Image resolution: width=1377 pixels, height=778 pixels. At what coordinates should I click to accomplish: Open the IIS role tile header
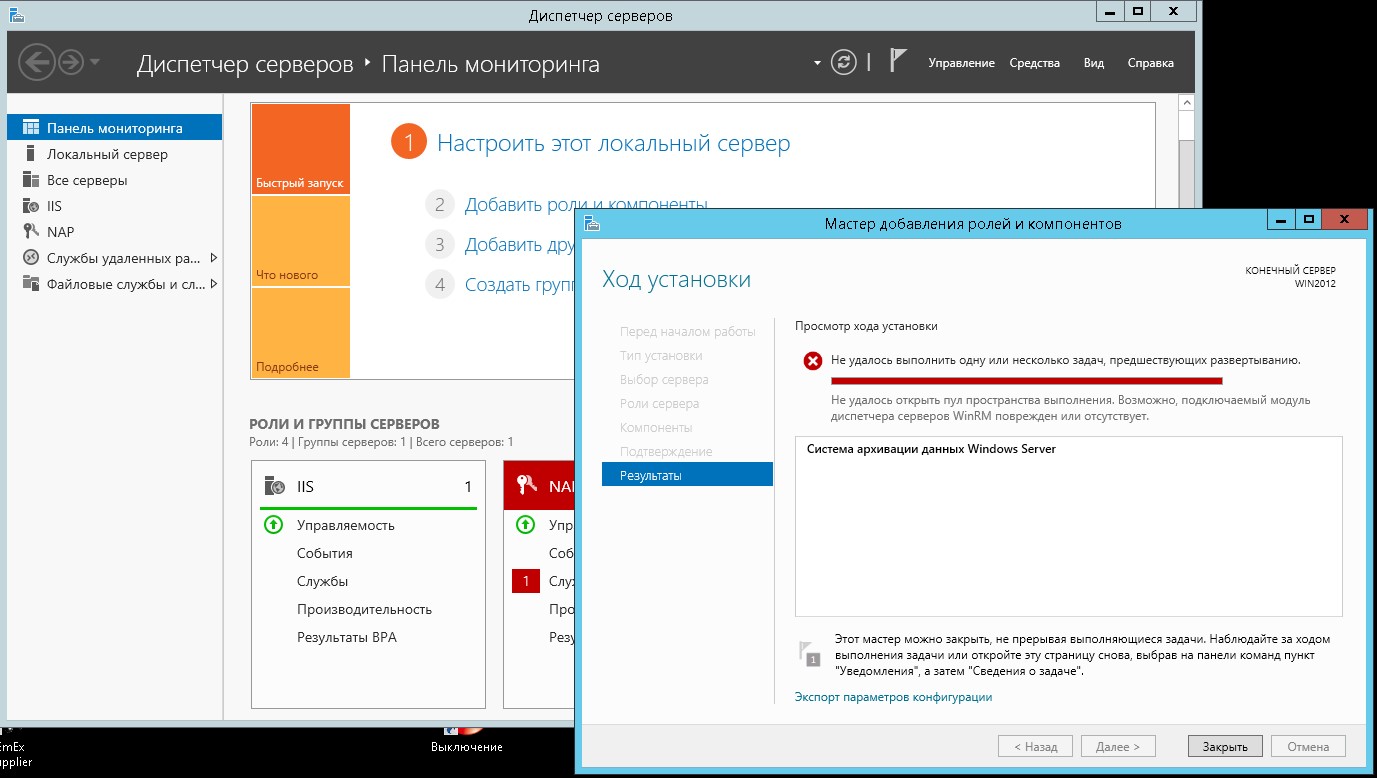point(369,487)
